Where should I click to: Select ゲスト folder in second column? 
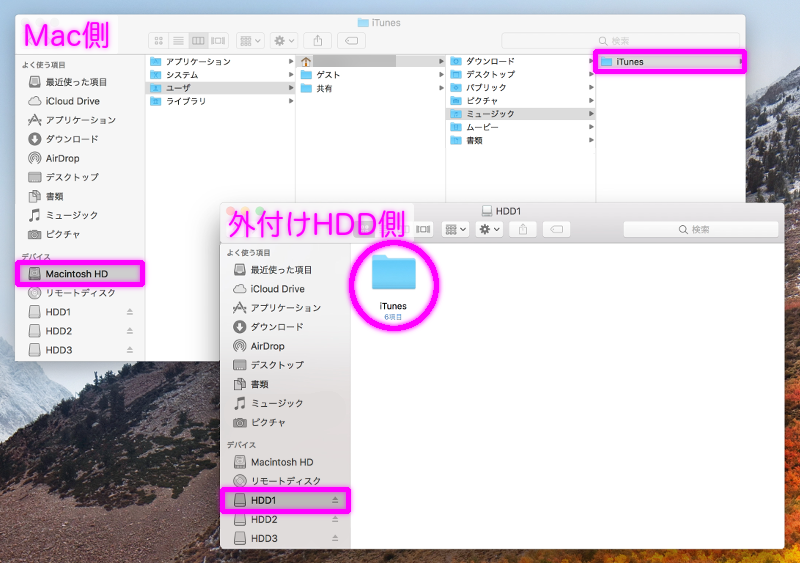(371, 75)
